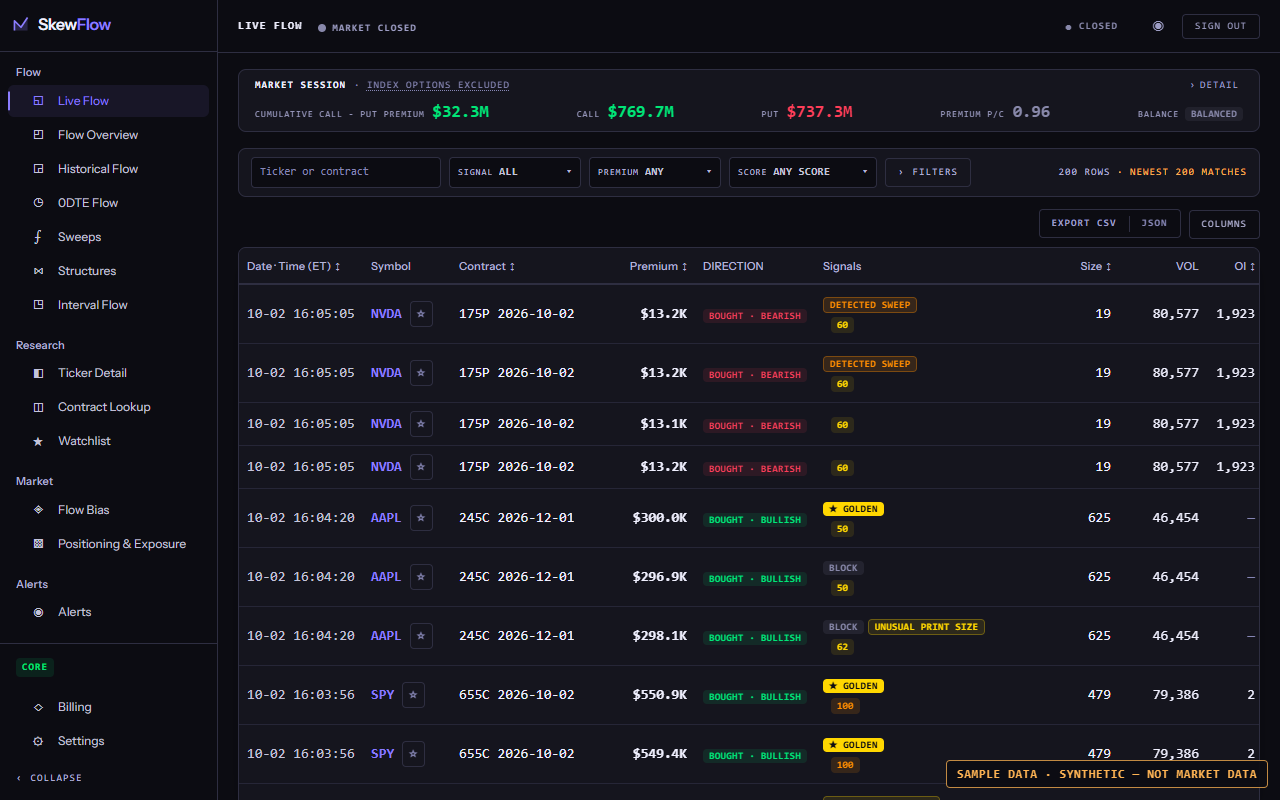Click the Alerts bell icon
This screenshot has height=800, width=1280.
tap(38, 612)
